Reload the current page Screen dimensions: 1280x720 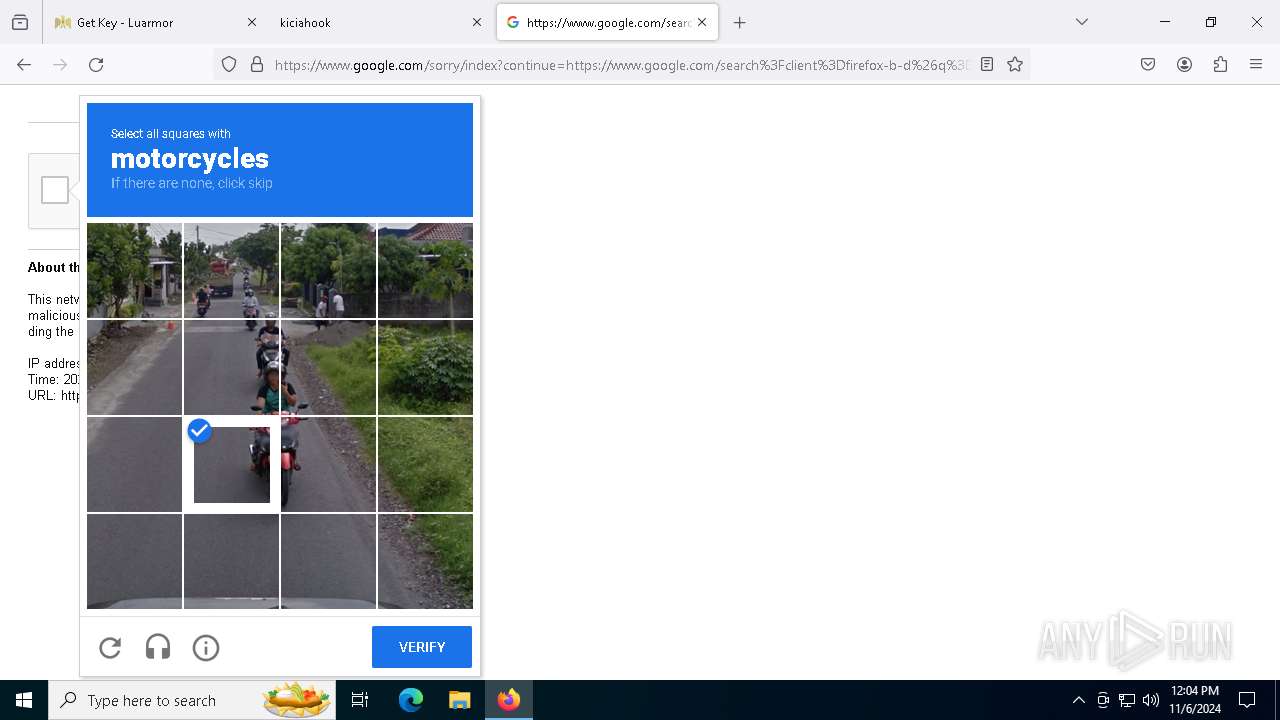tap(96, 64)
